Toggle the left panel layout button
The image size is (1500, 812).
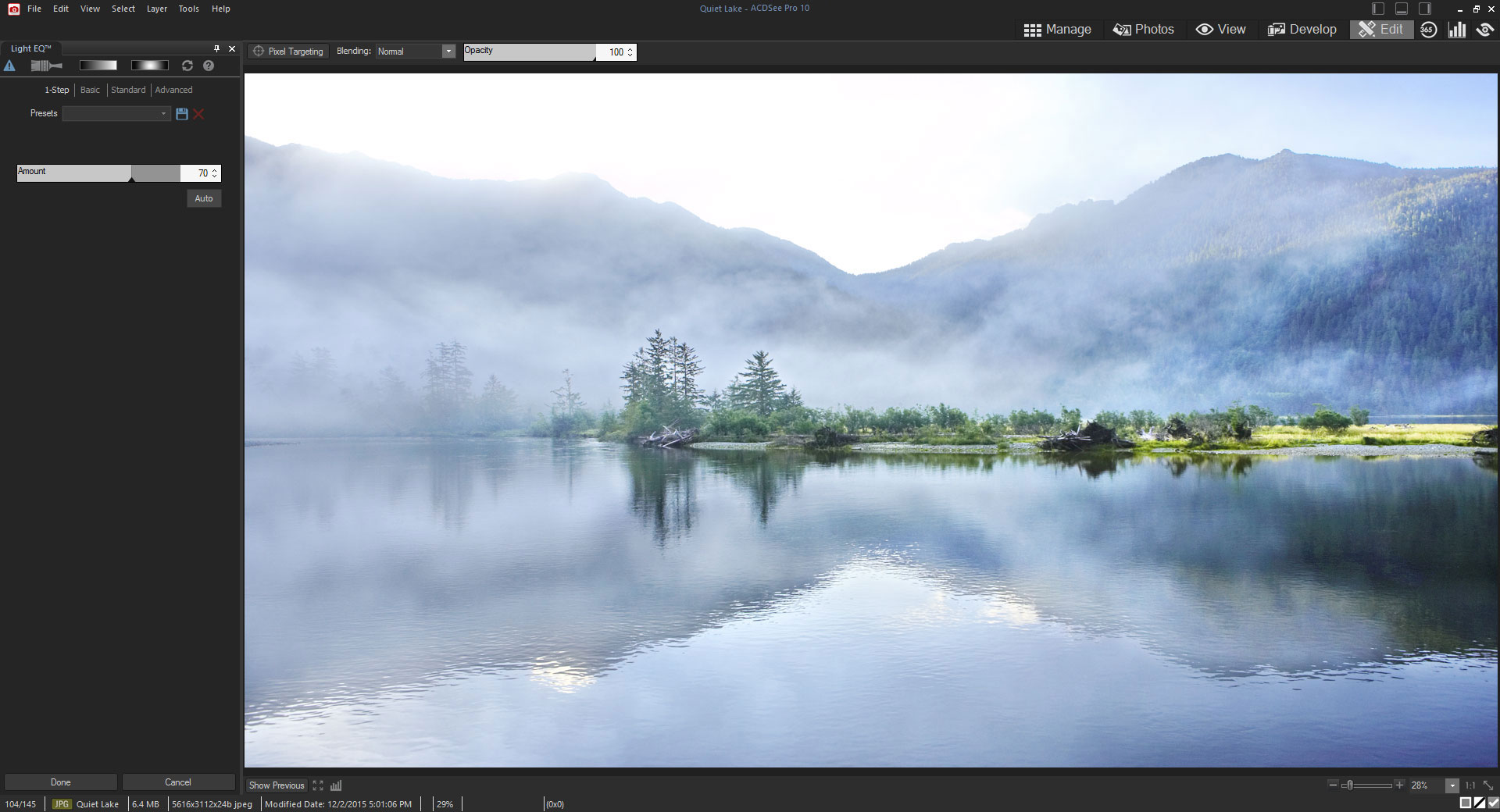[1378, 9]
